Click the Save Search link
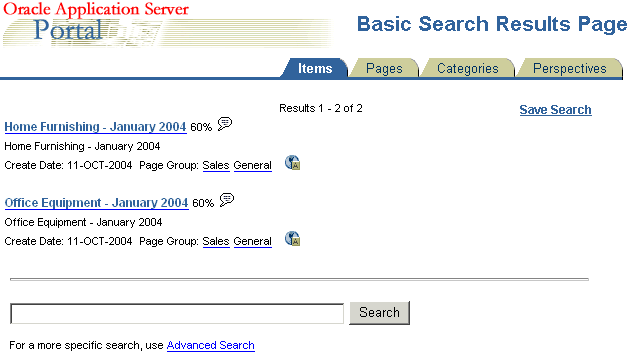Viewport: 631px width, 363px height. [555, 109]
